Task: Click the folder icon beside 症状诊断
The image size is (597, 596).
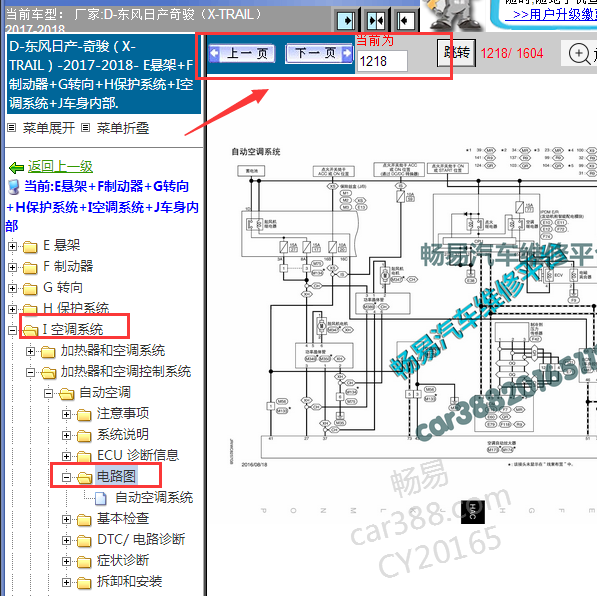Action: pos(84,562)
